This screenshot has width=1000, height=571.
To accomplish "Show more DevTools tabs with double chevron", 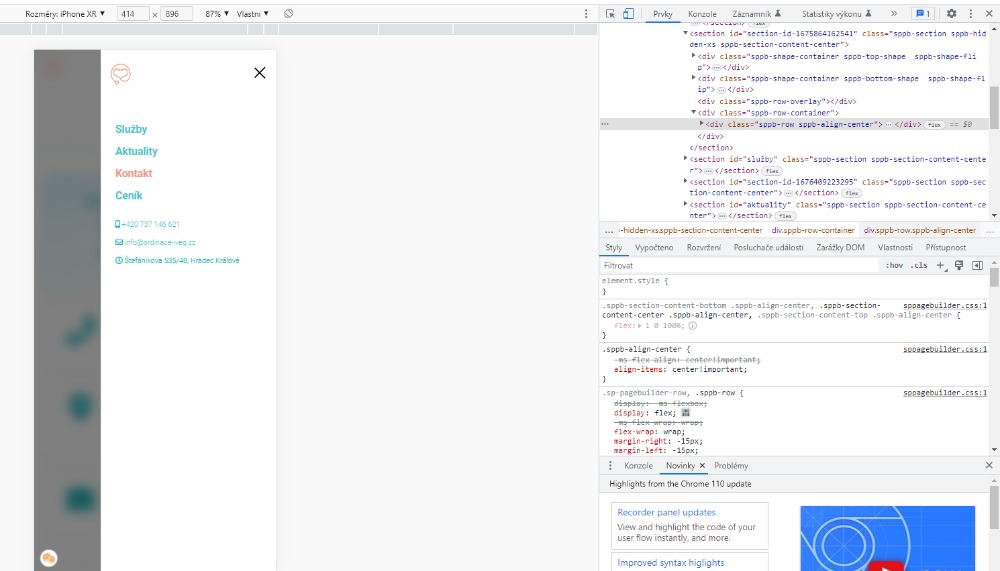I will [x=893, y=14].
